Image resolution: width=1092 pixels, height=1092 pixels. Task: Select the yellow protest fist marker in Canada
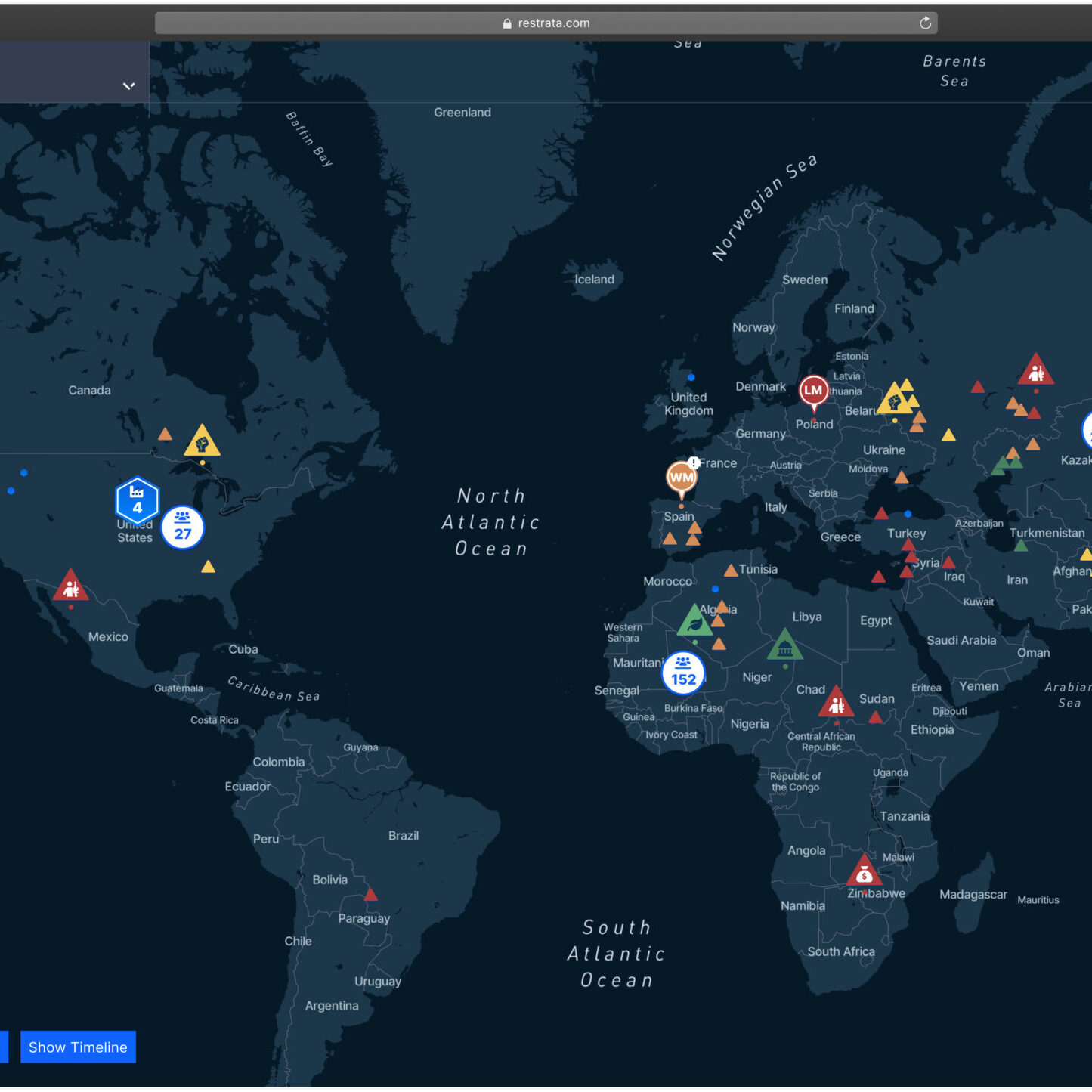(x=202, y=441)
